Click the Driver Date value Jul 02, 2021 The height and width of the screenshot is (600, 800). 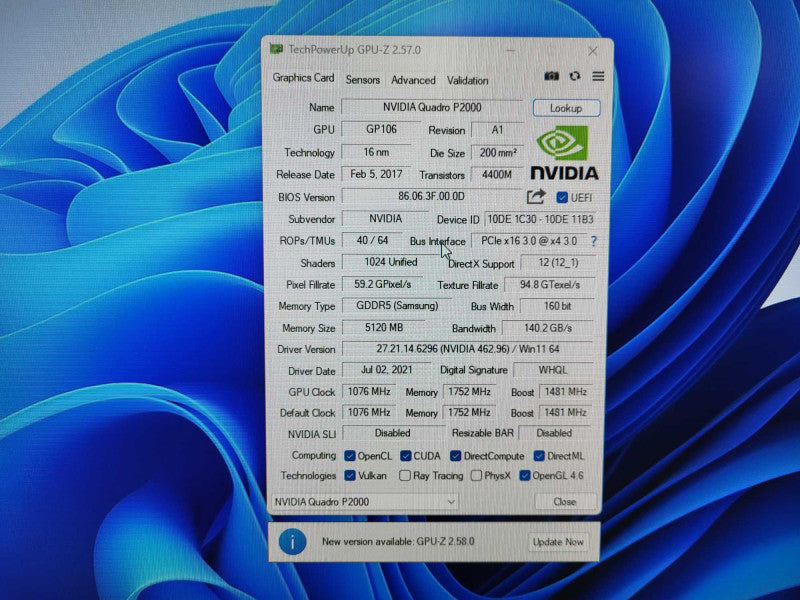tap(386, 370)
